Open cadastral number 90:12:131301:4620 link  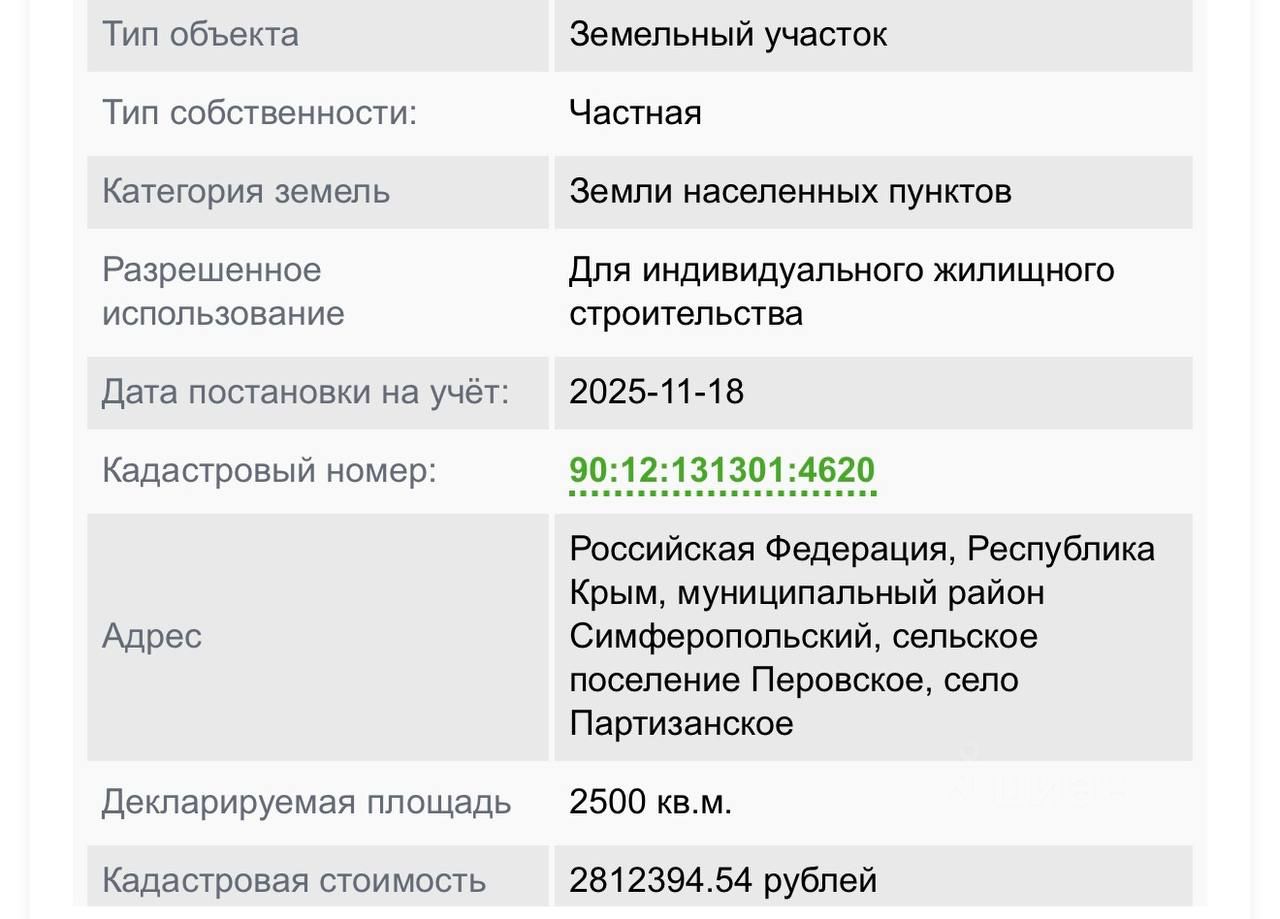(x=722, y=470)
